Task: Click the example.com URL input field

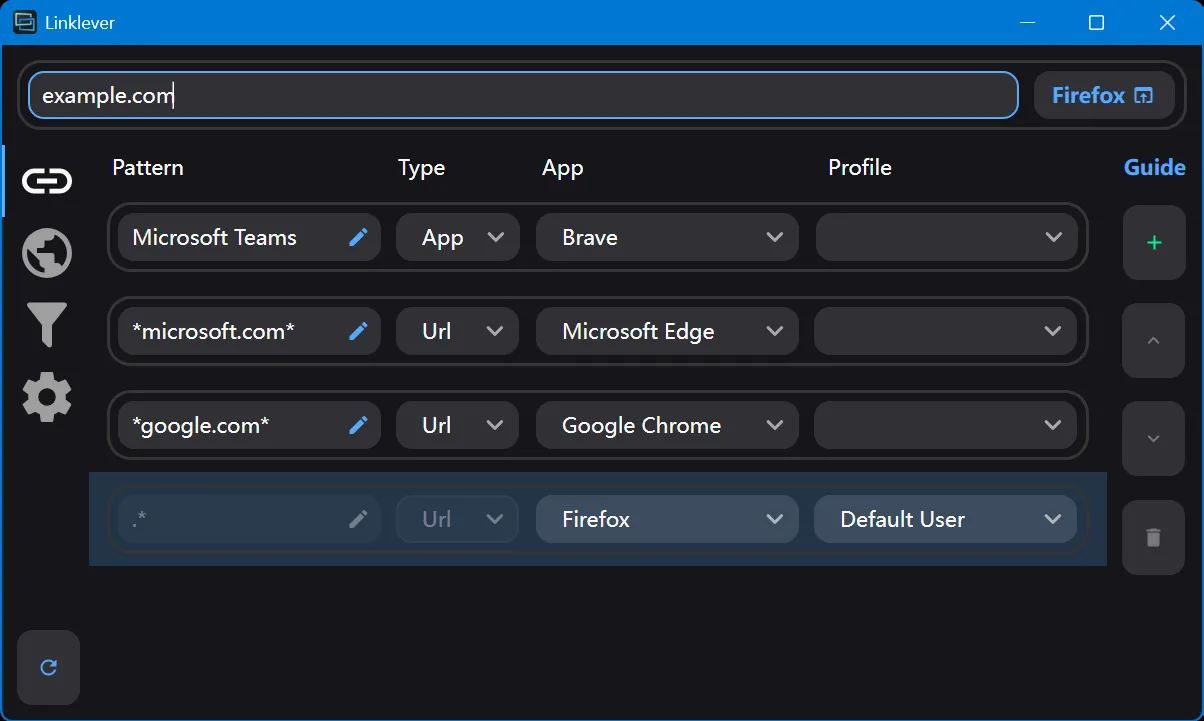Action: [522, 95]
